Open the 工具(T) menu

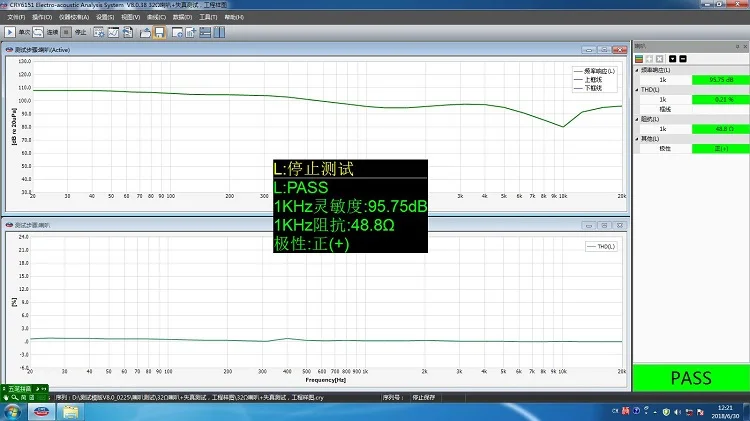pos(208,17)
